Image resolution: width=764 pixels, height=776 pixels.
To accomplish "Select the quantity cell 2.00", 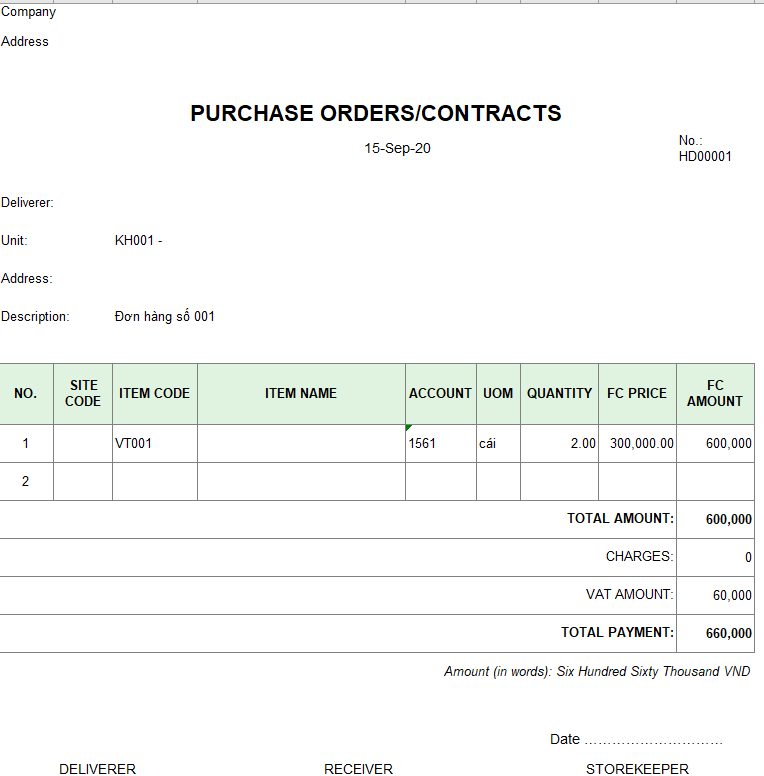I will pyautogui.click(x=559, y=443).
